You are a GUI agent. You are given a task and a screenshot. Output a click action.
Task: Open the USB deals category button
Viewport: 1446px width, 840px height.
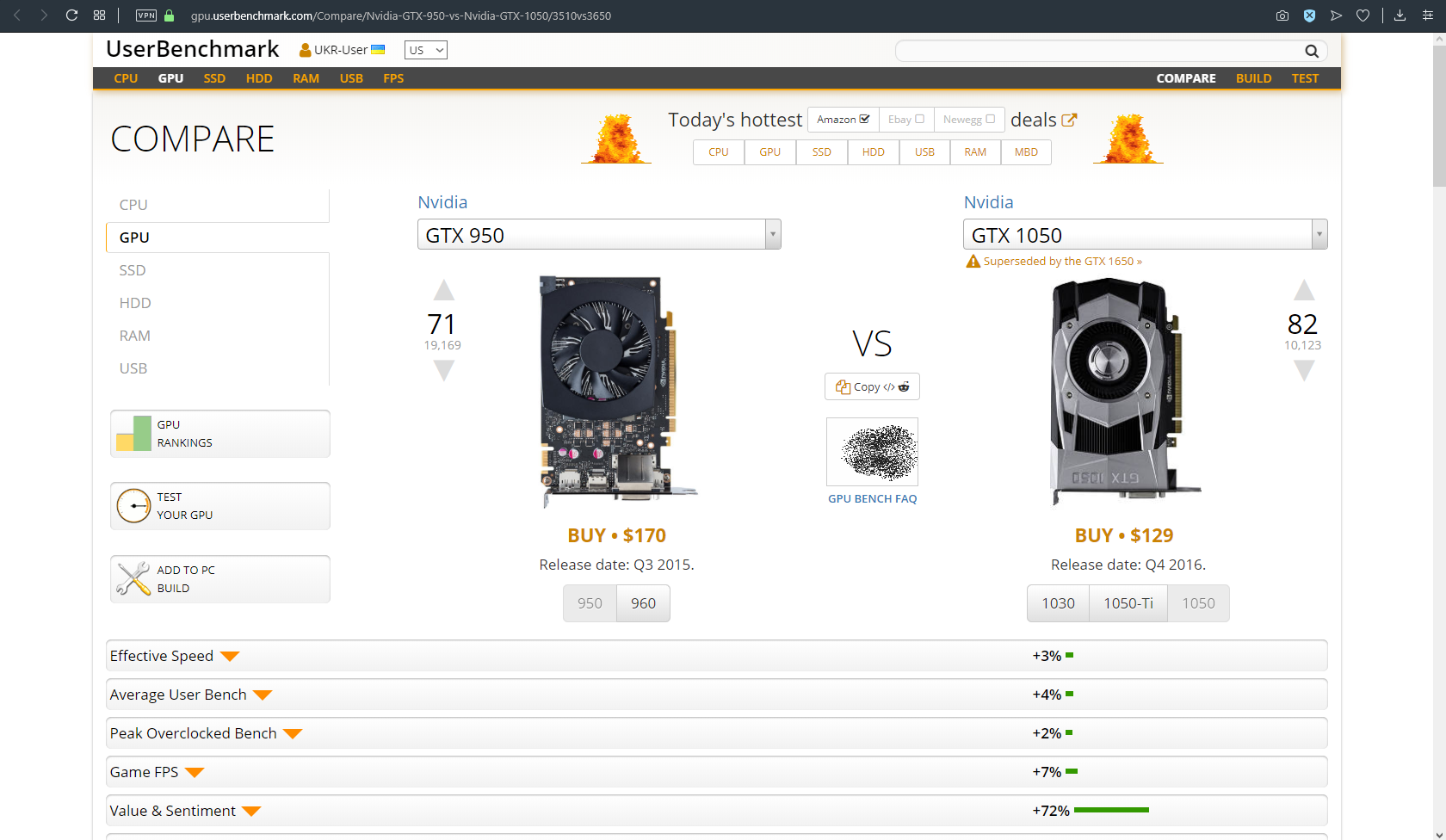pos(924,152)
